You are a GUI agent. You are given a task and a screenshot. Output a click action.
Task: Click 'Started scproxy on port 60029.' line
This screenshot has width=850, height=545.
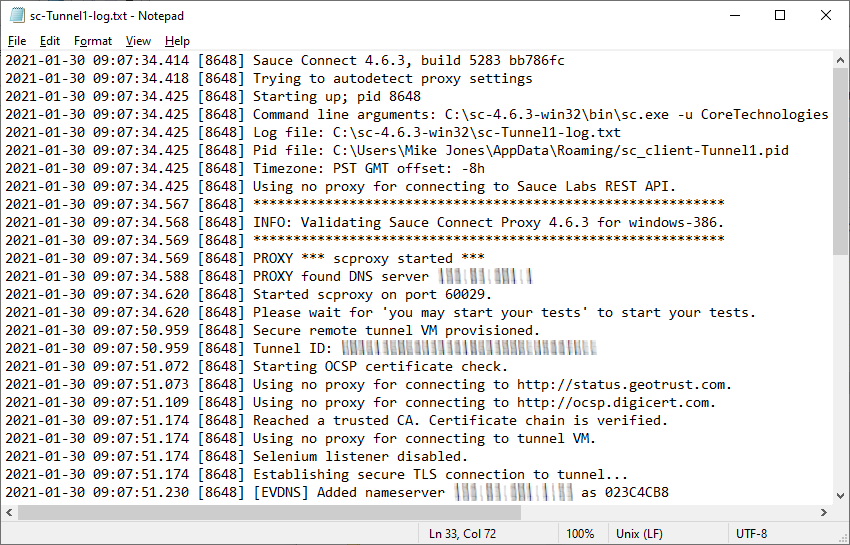pos(249,294)
